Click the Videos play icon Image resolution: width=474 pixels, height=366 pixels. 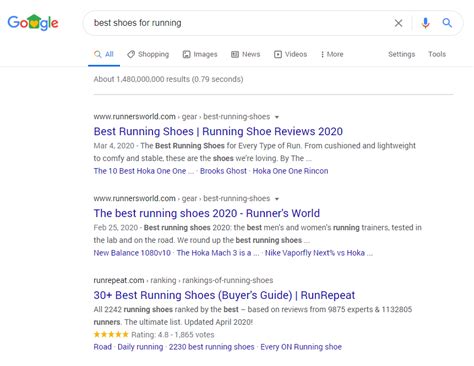point(278,54)
